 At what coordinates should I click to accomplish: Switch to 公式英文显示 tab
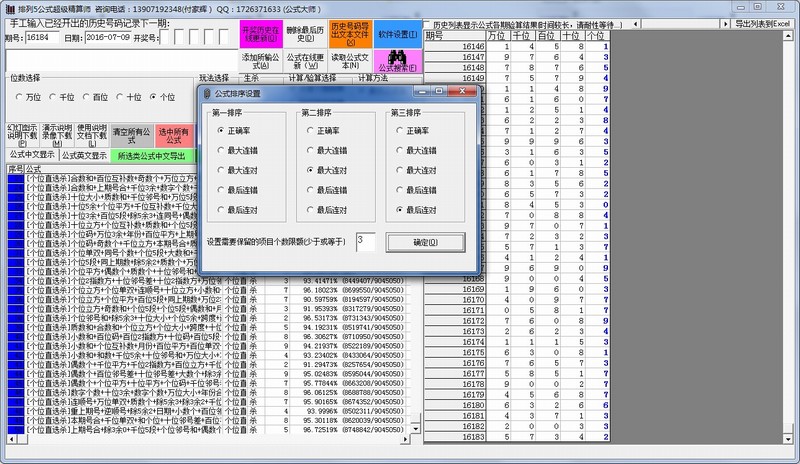pyautogui.click(x=84, y=155)
